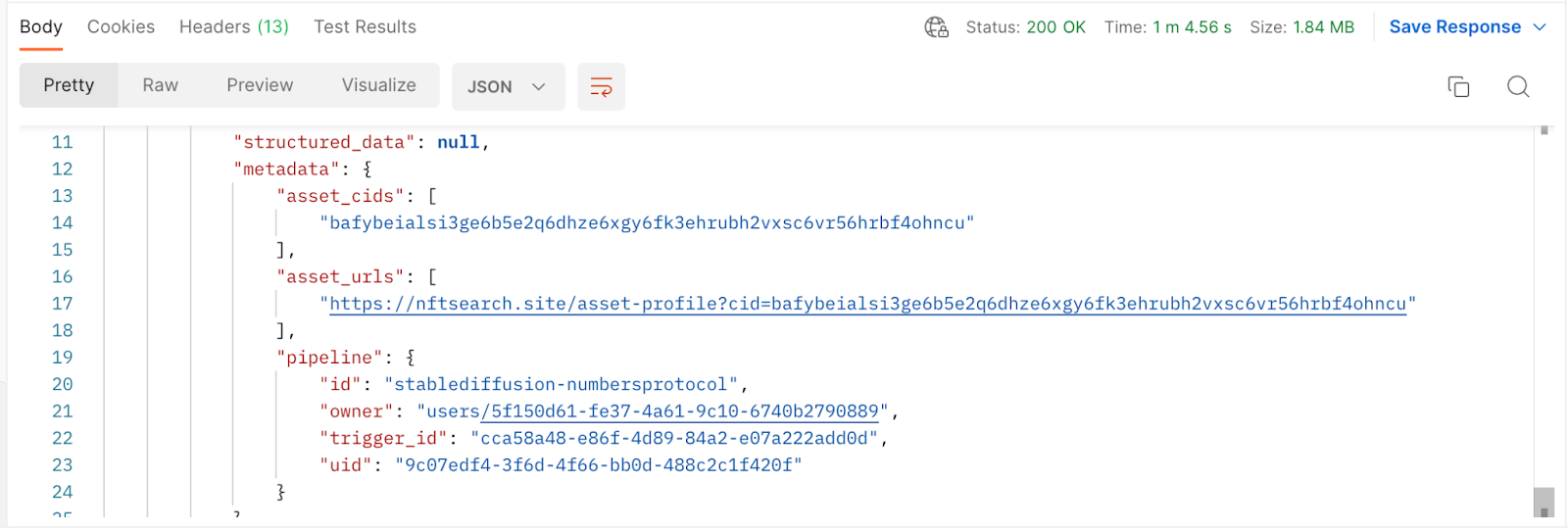Click the Save Response button
The image size is (1568, 531).
pyautogui.click(x=1454, y=27)
